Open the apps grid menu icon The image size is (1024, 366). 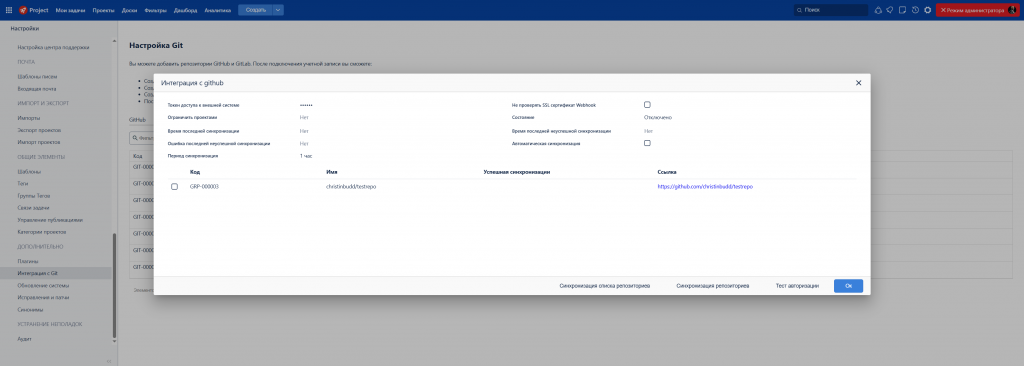[8, 10]
